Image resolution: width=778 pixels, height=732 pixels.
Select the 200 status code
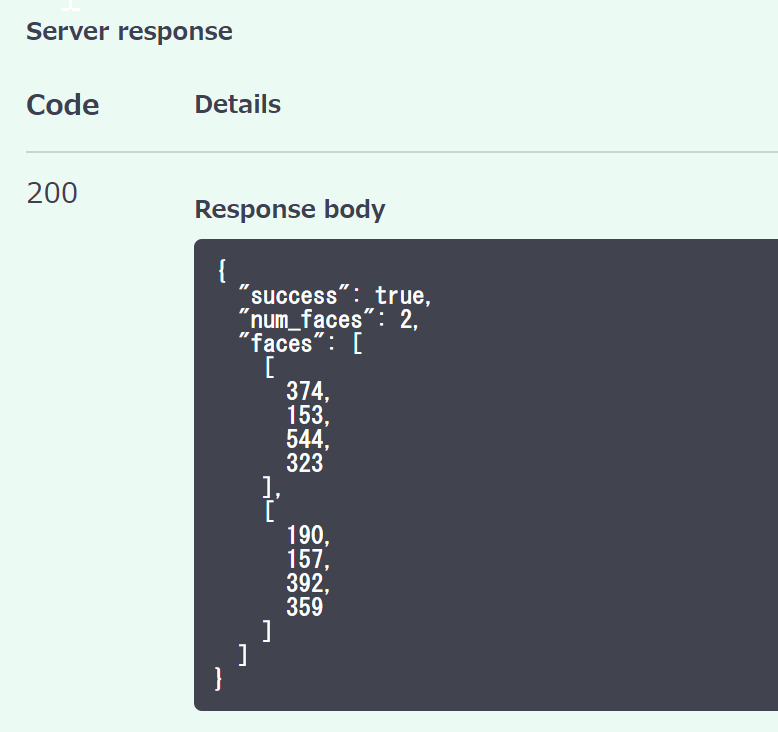(52, 193)
